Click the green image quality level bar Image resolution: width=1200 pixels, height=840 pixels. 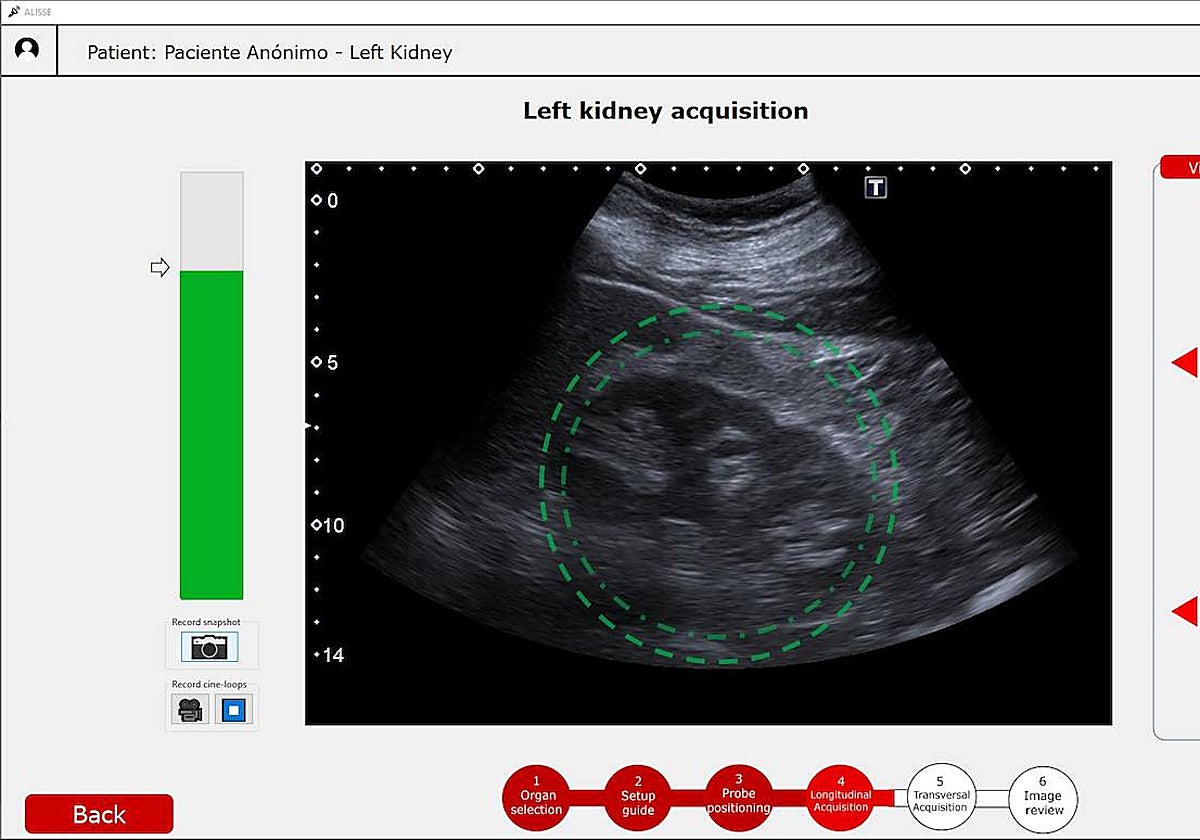[211, 434]
